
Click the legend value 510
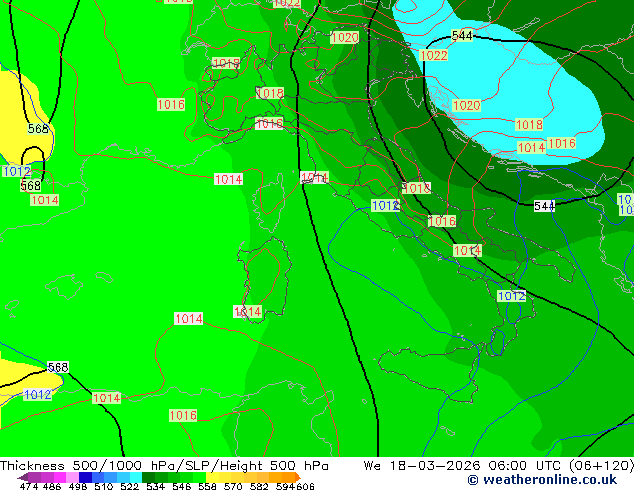[104, 486]
